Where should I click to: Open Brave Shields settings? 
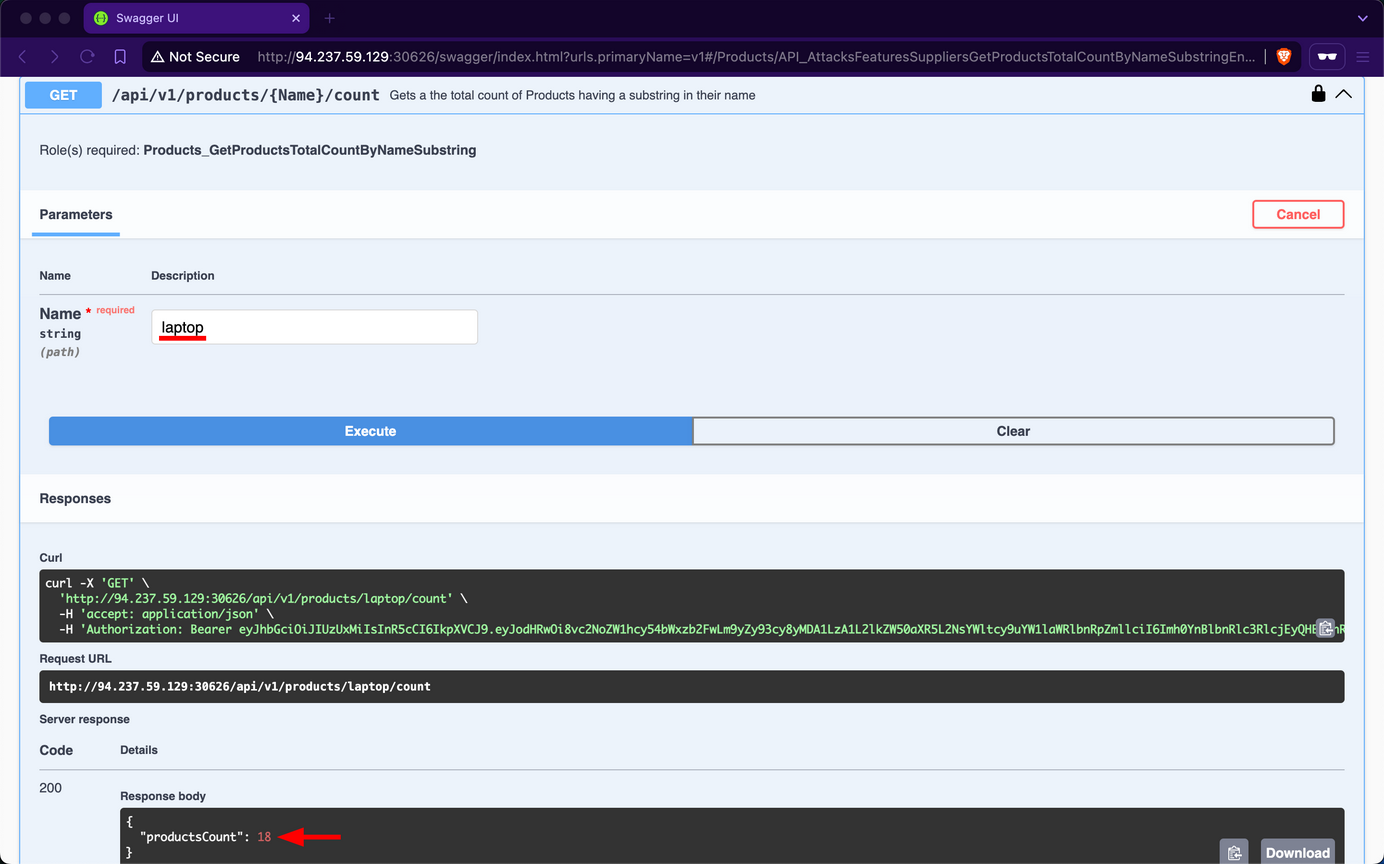coord(1285,57)
